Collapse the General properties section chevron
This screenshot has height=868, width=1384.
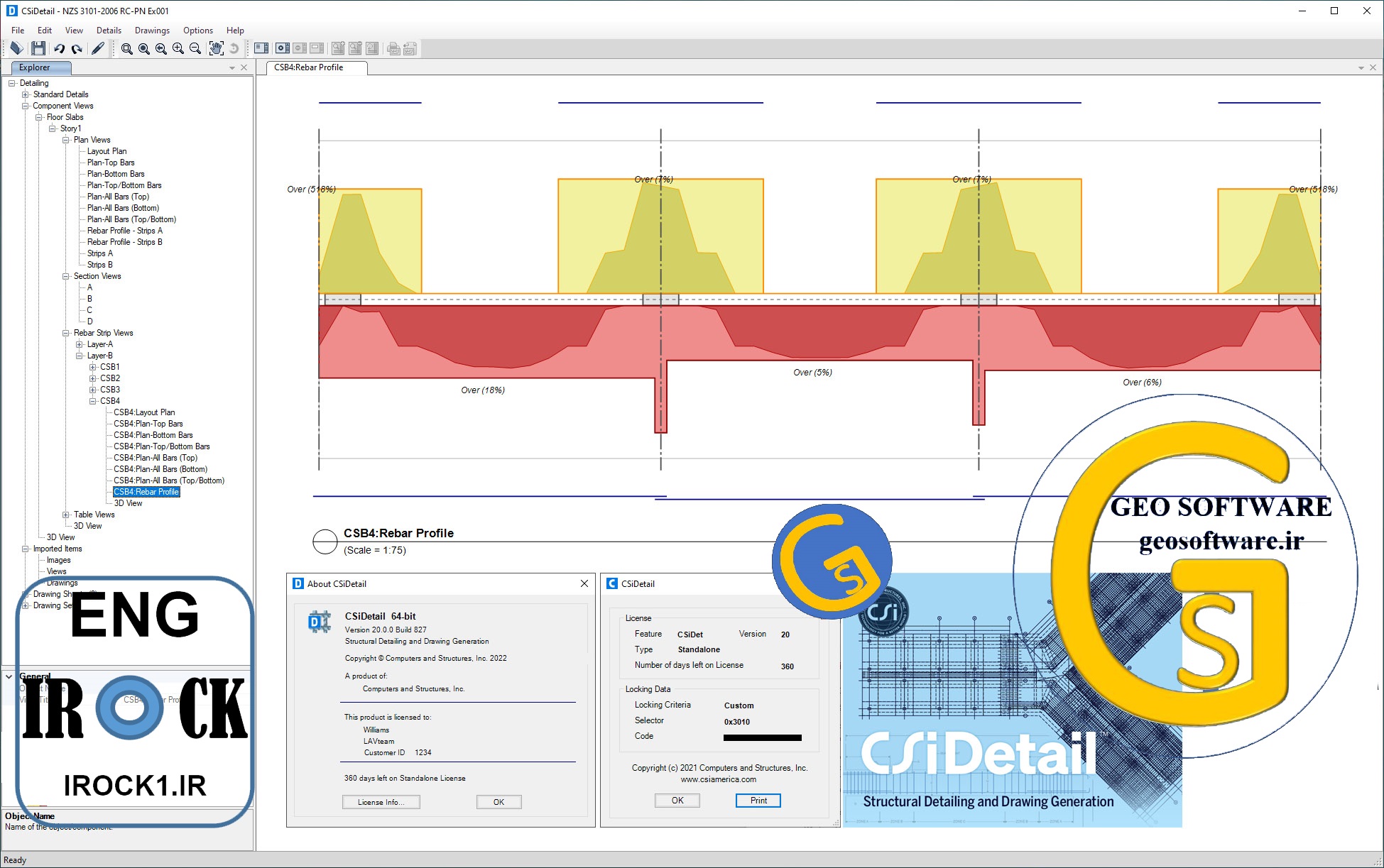[x=9, y=676]
